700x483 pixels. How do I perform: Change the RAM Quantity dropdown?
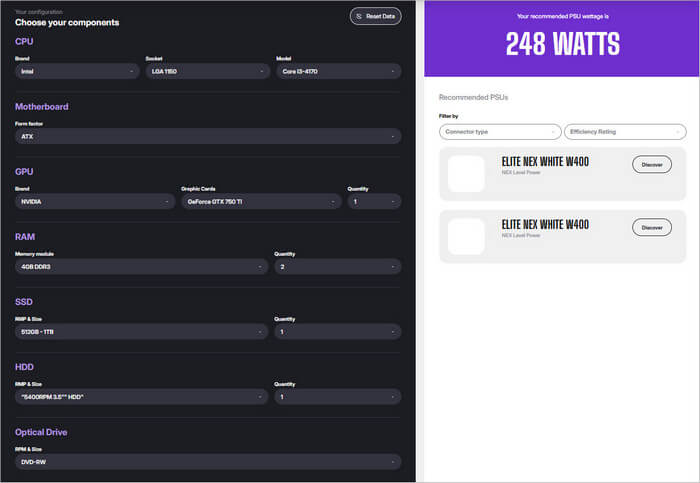point(337,266)
